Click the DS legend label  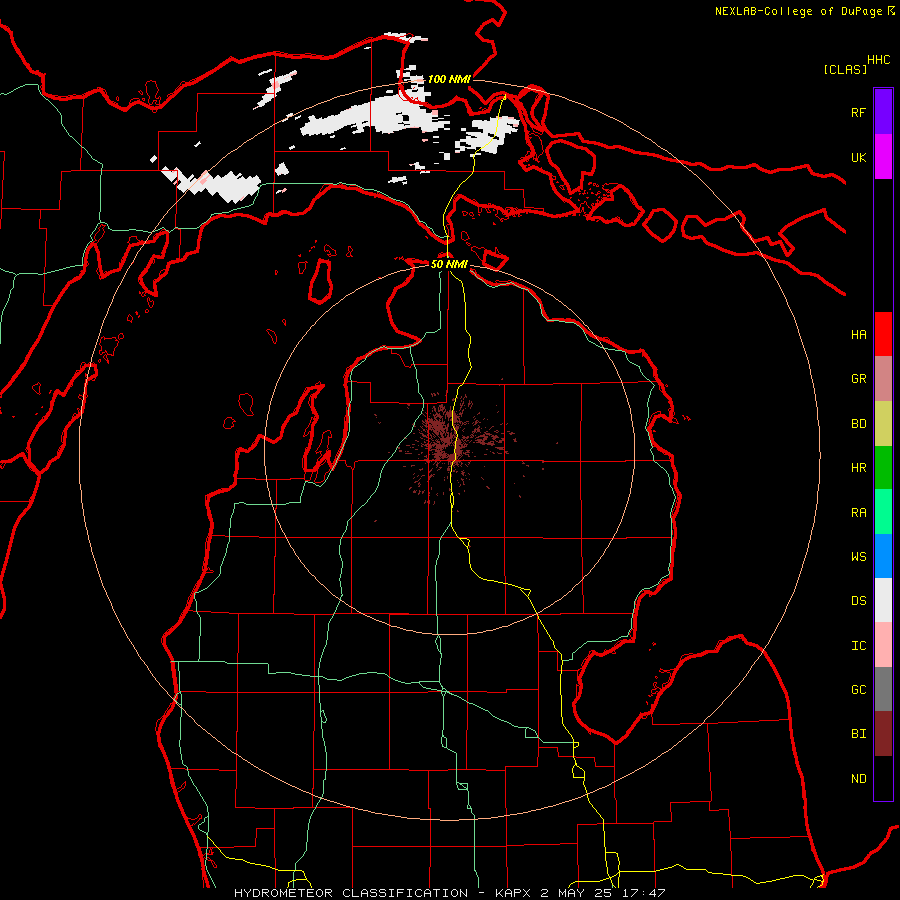(858, 601)
